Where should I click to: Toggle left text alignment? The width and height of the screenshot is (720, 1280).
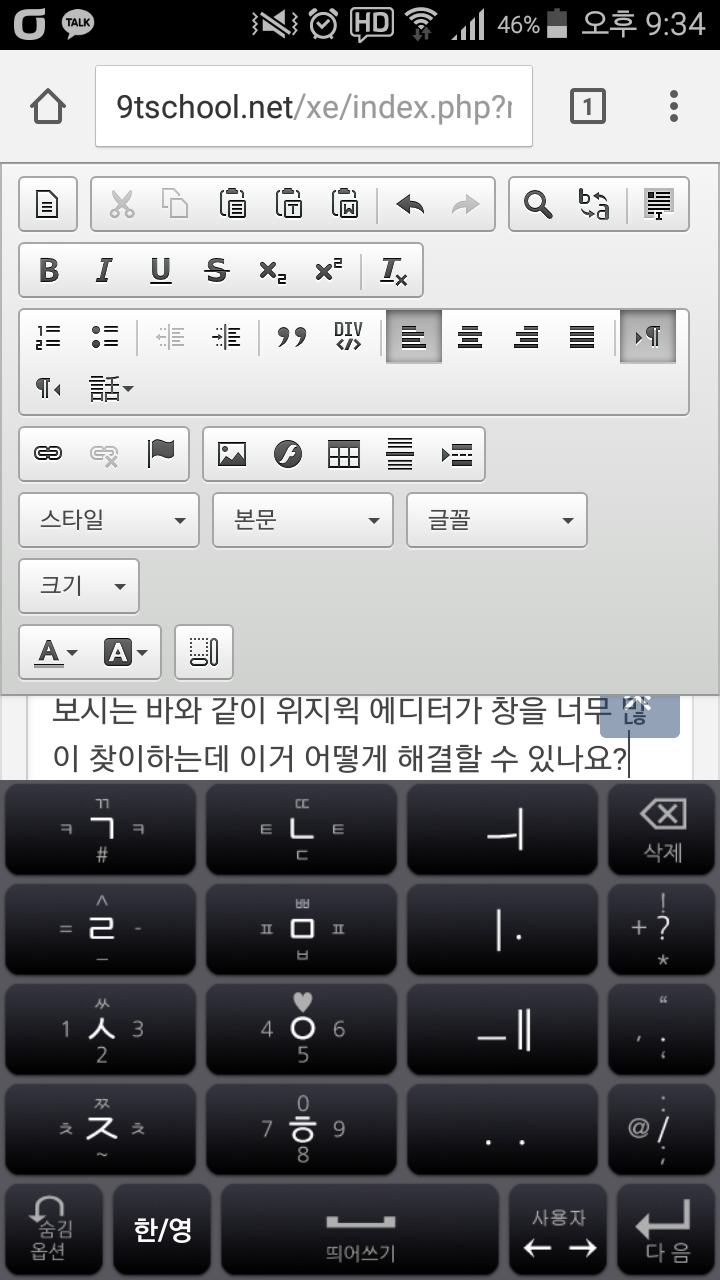click(414, 337)
